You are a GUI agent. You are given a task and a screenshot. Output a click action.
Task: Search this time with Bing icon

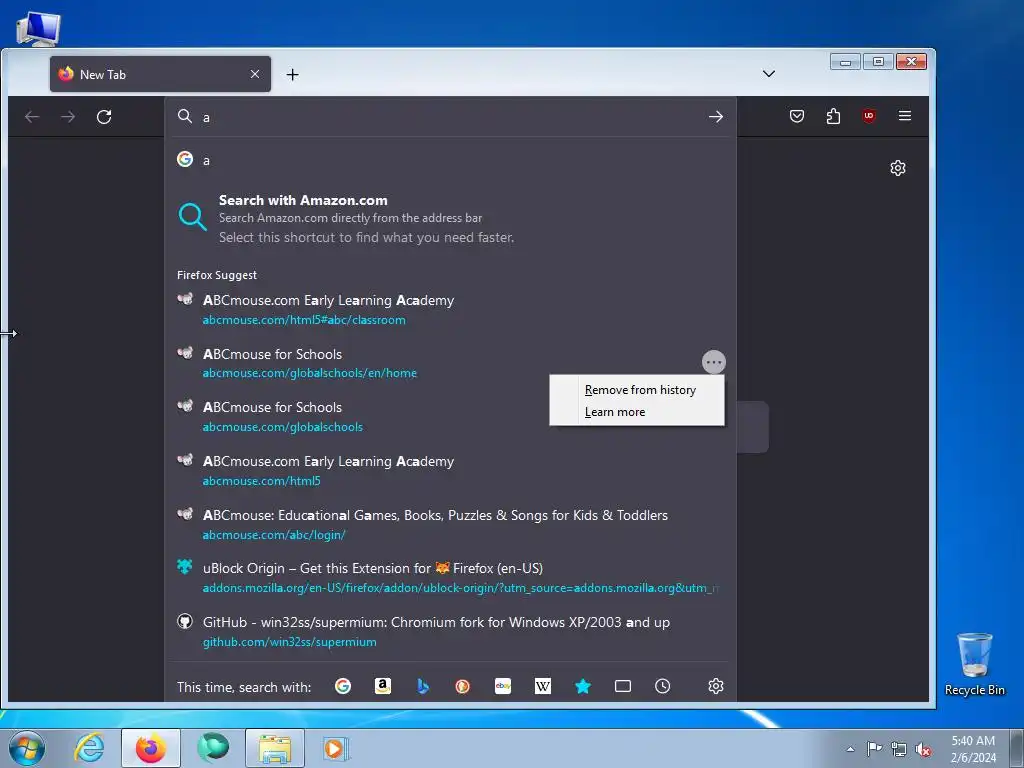tap(423, 686)
